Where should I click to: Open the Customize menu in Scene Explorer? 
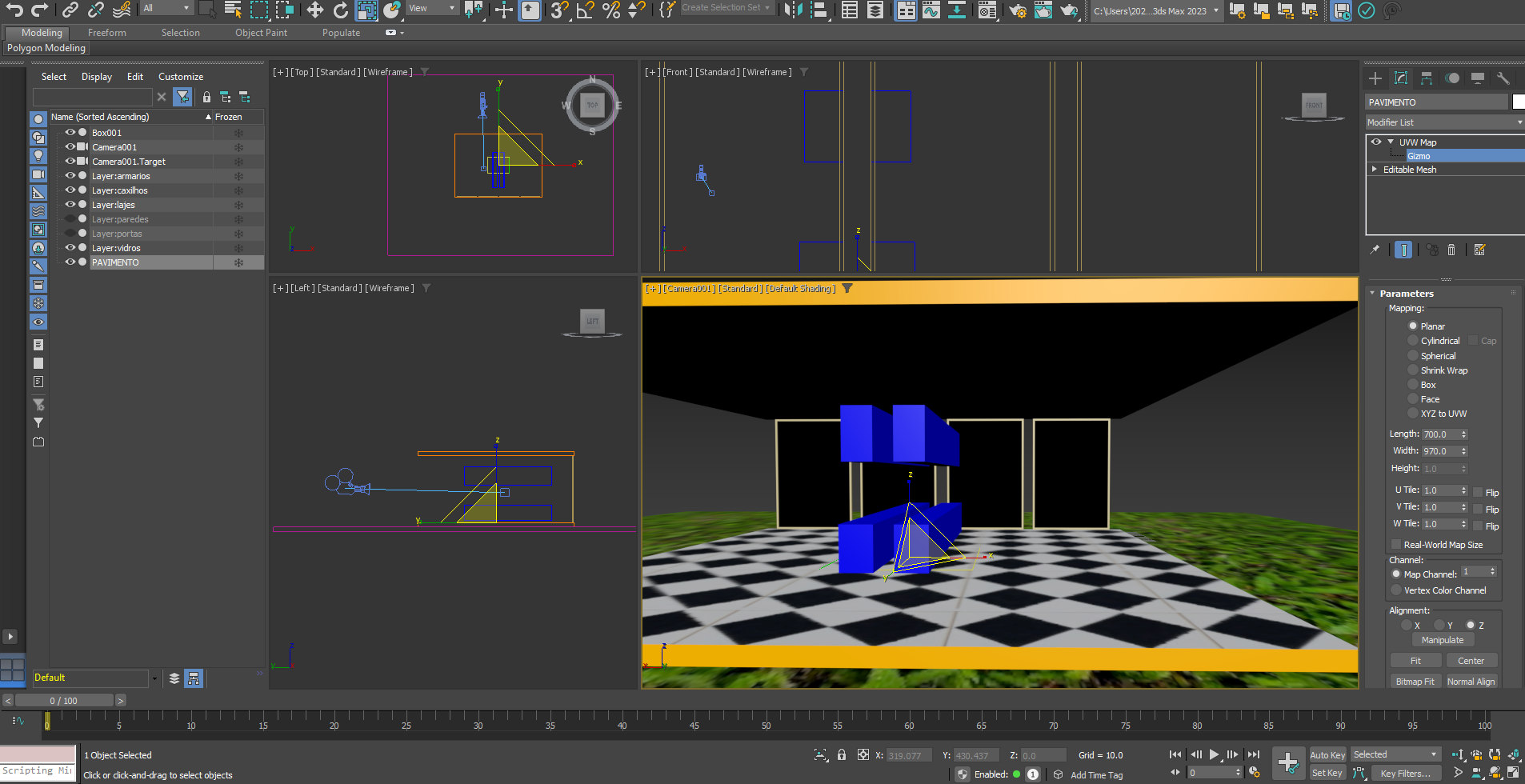(x=181, y=77)
